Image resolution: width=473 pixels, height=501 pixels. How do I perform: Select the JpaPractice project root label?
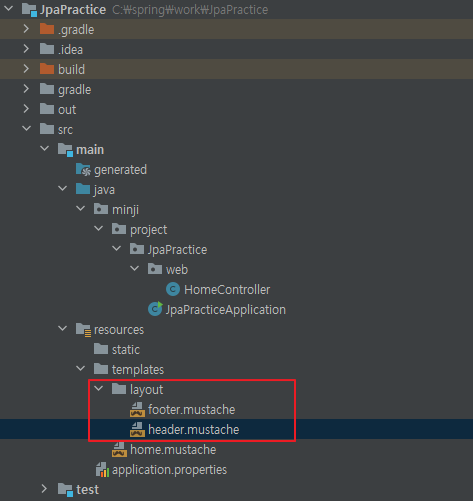73,10
